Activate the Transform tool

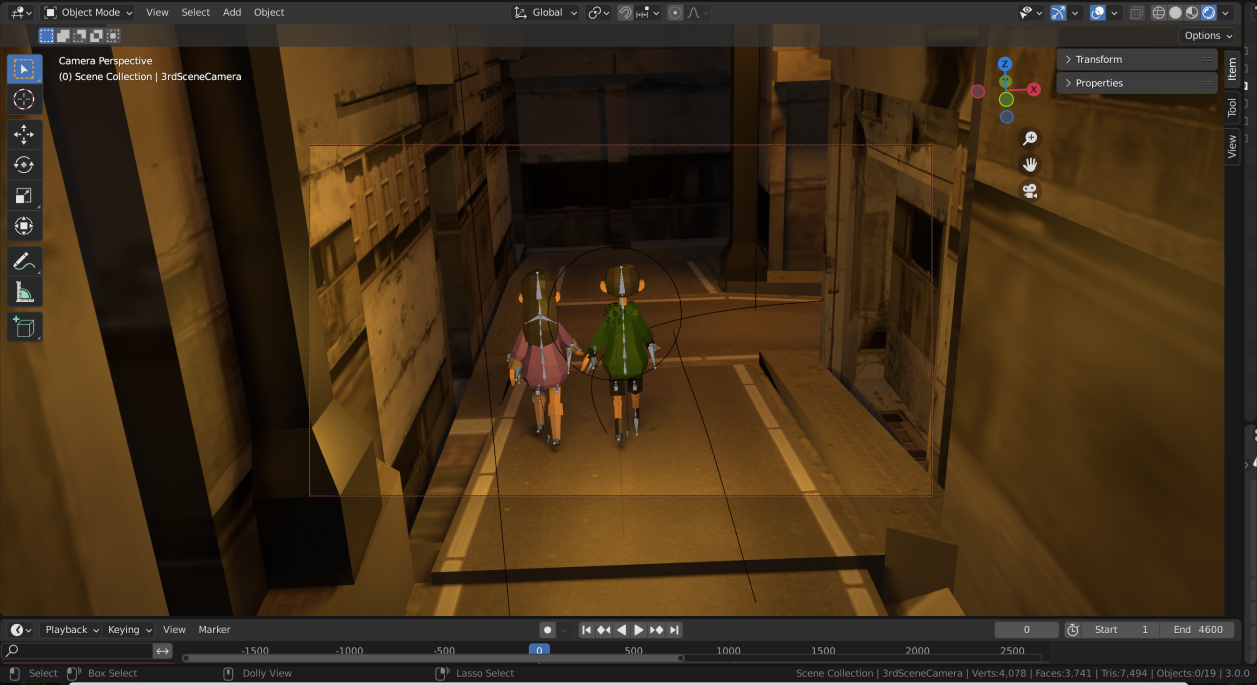click(x=24, y=226)
